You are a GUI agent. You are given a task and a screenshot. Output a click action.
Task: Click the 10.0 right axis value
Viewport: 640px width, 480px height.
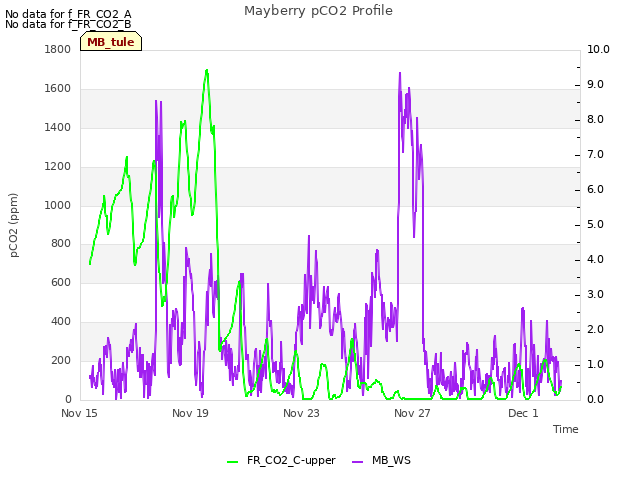pyautogui.click(x=598, y=49)
